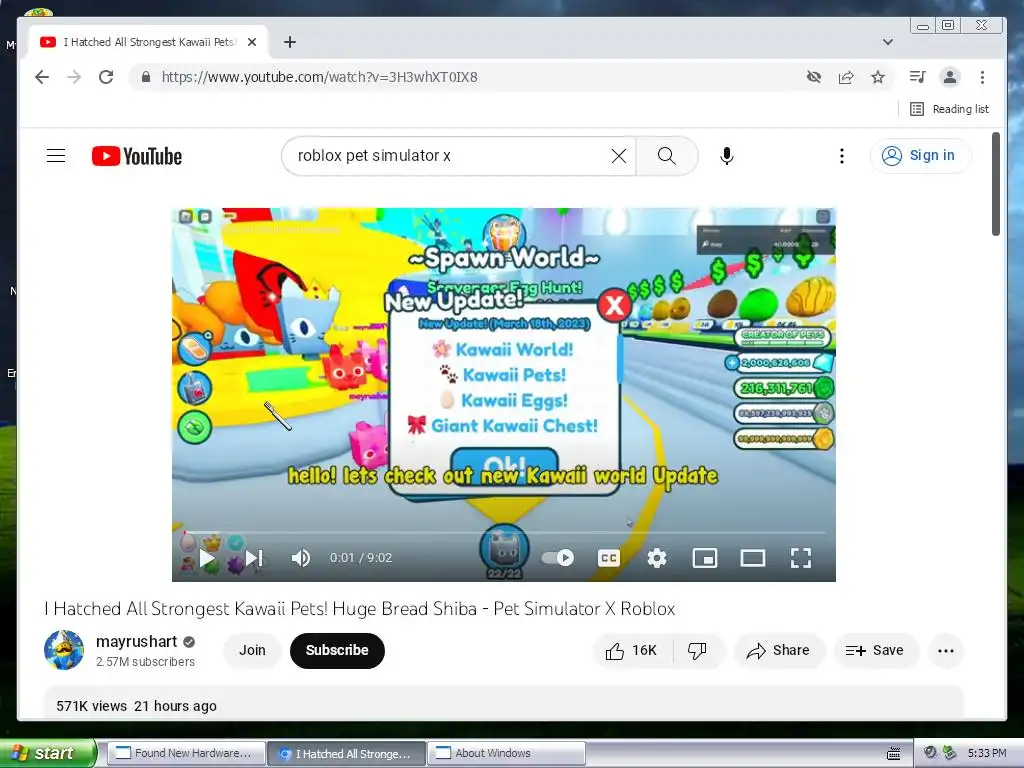1024x768 pixels.
Task: Open the media control icon in toolbar
Action: click(x=918, y=77)
